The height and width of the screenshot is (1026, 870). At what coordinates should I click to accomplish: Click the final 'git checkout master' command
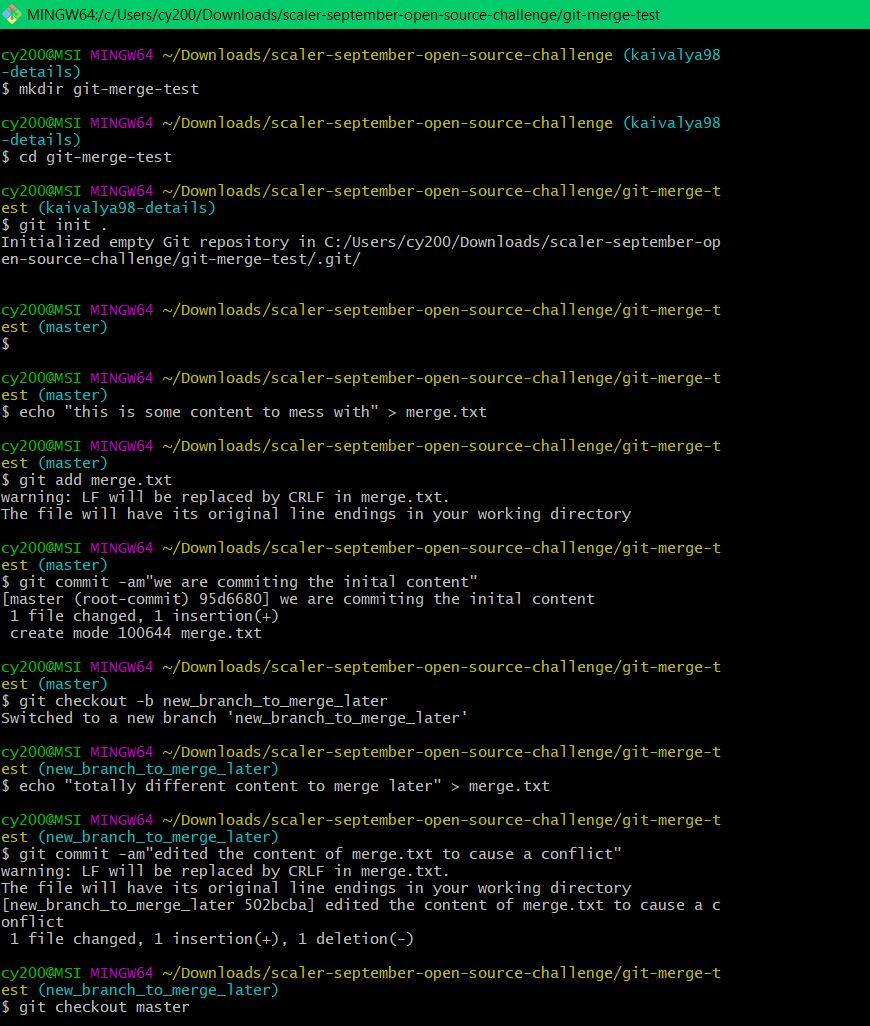point(96,1008)
